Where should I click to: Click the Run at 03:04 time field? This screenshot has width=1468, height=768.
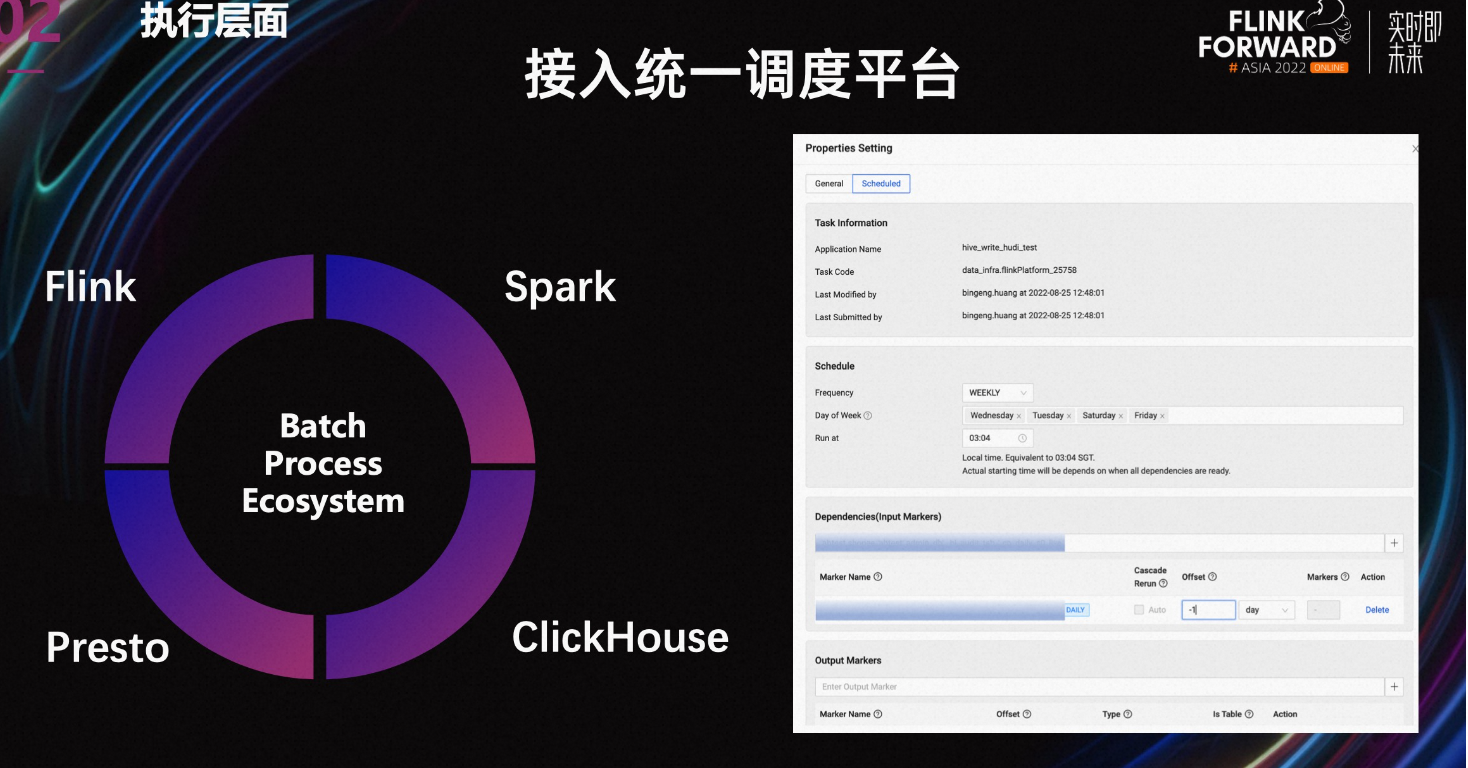pos(998,438)
